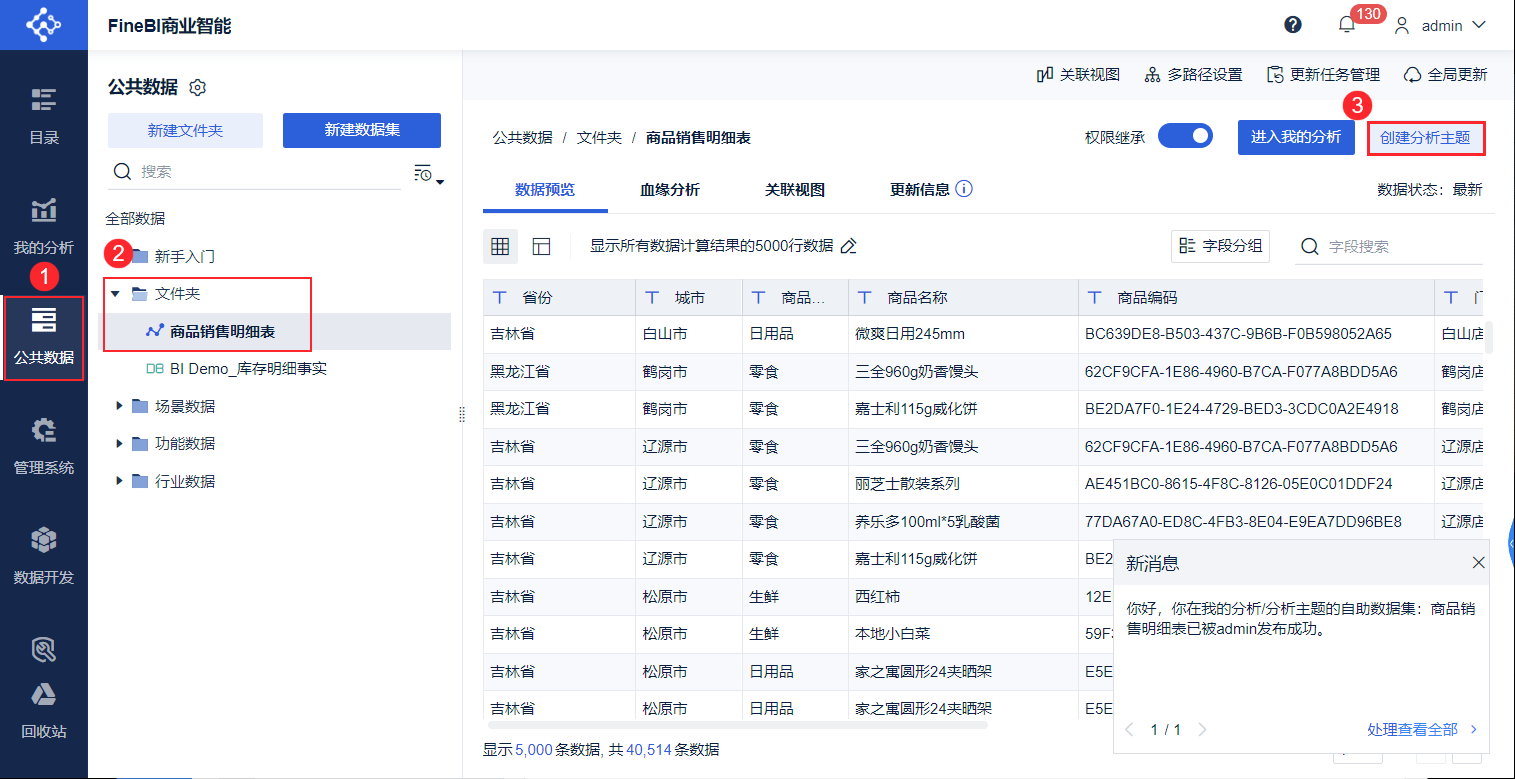Switch to the alternate layout view icon
Screen dimensions: 1515x779
coord(541,246)
